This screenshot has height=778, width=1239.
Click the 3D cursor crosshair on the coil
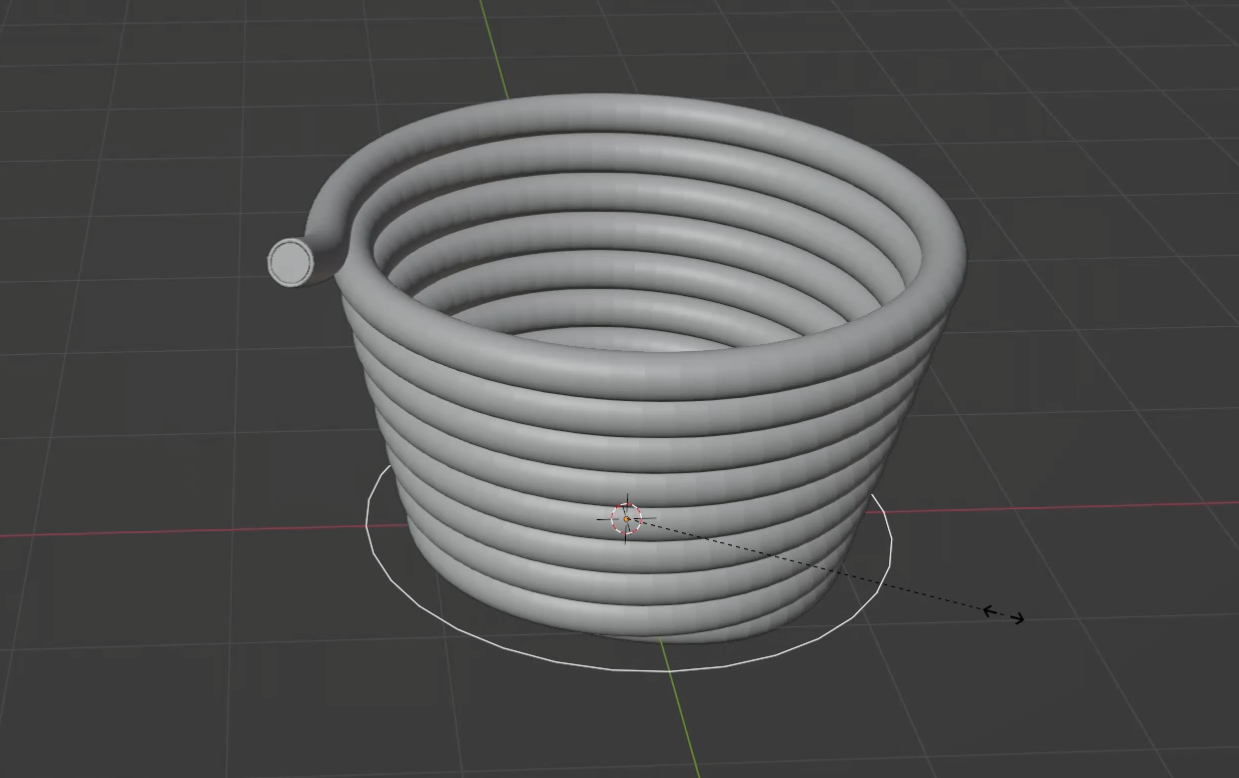(627, 519)
